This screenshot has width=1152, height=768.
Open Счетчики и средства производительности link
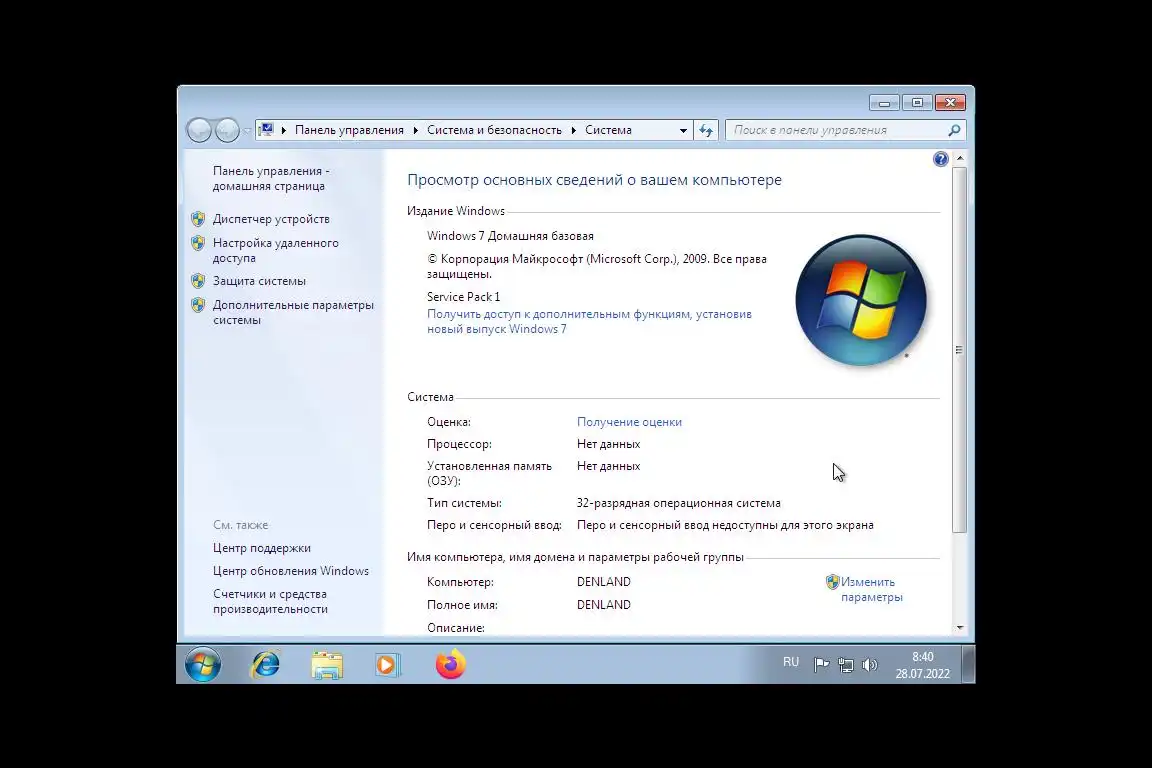tap(270, 601)
